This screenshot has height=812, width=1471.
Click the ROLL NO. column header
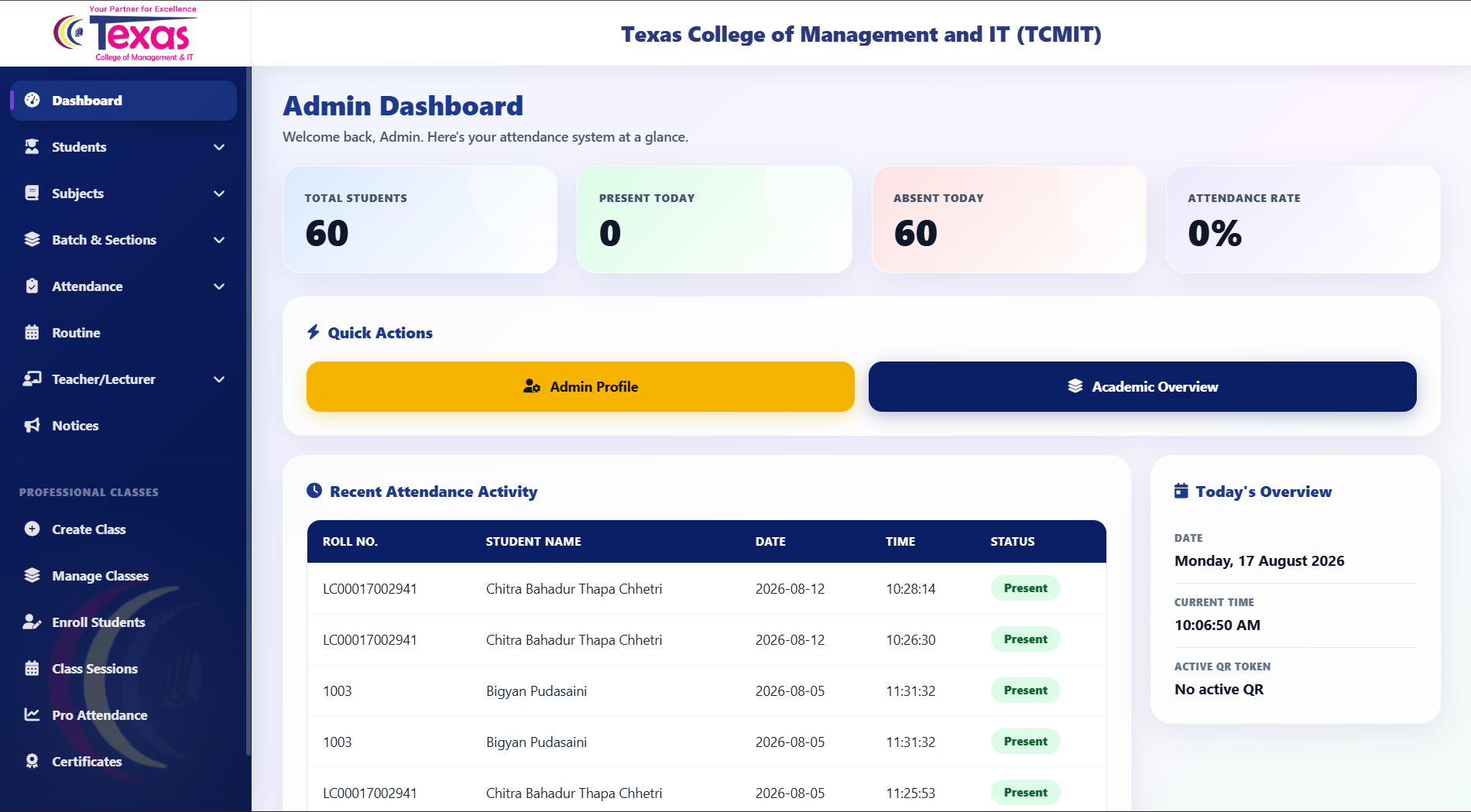tap(350, 541)
